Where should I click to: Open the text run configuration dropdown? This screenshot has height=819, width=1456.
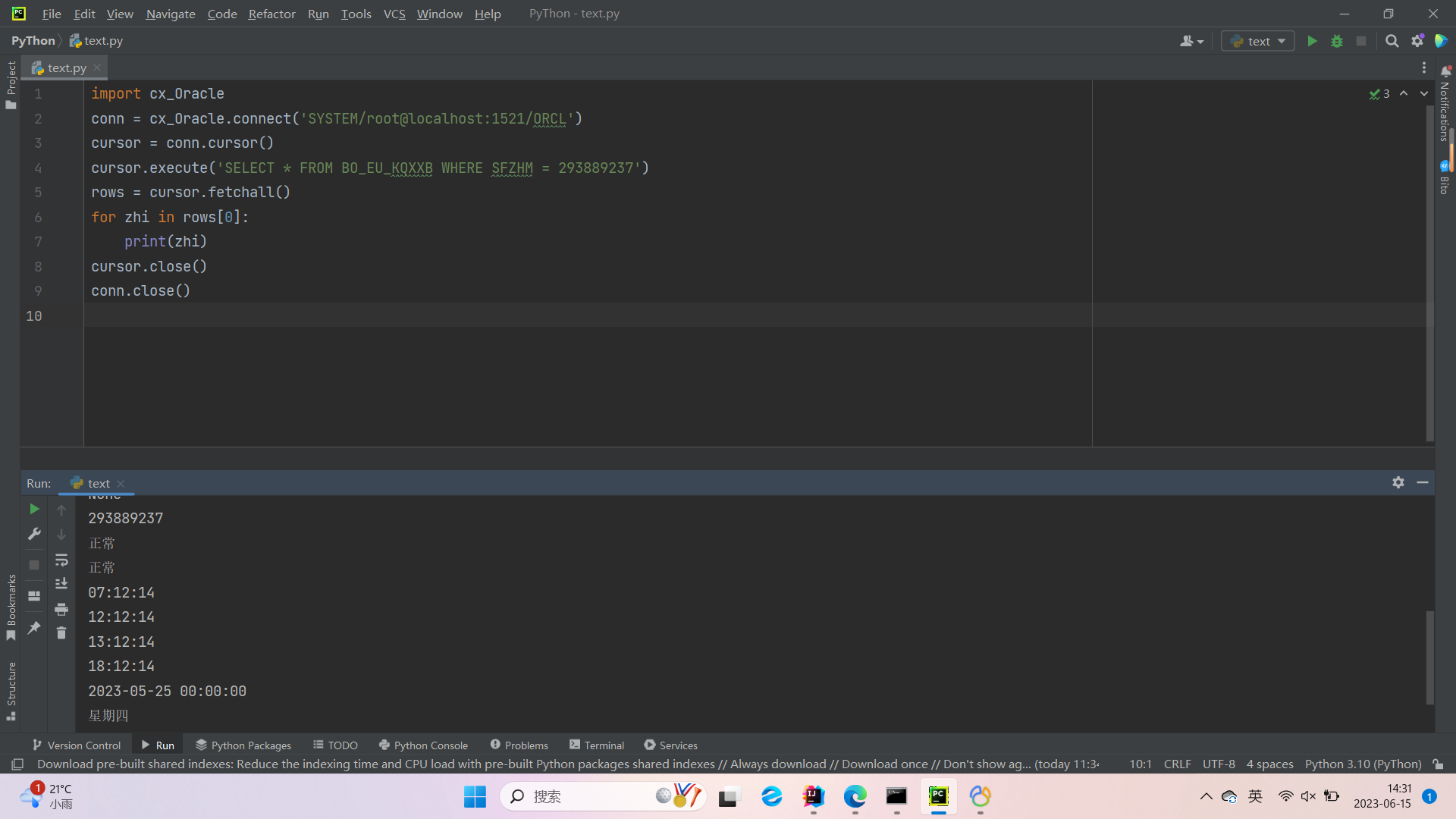point(1258,41)
